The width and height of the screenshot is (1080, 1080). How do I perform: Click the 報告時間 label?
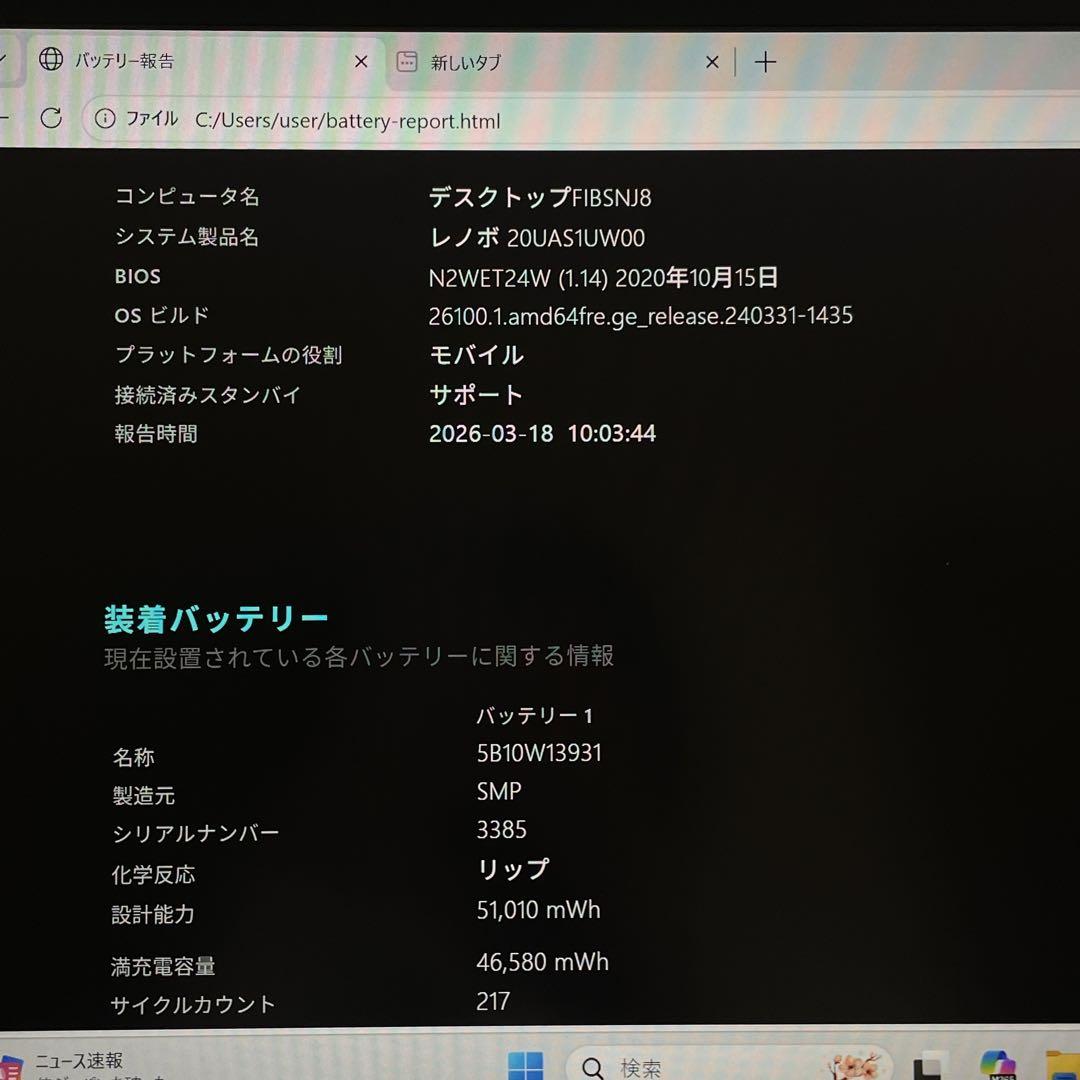pos(156,434)
